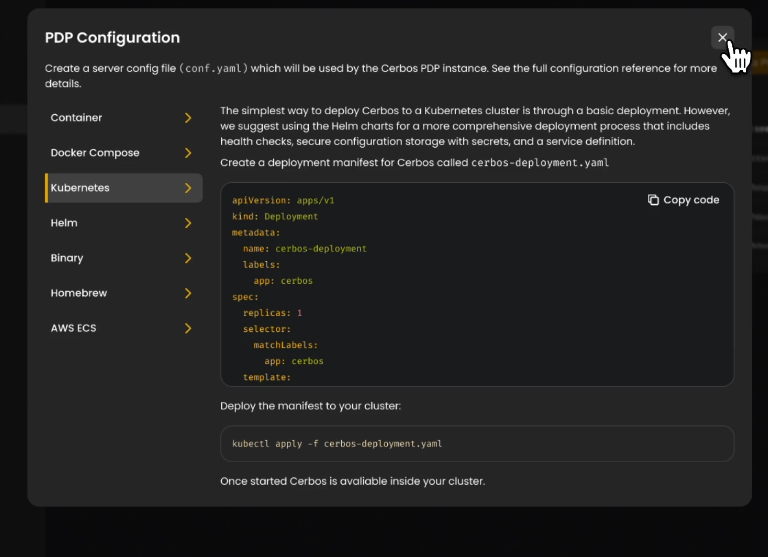Click the 'replicas: 1' line
768x557 pixels.
coord(272,313)
